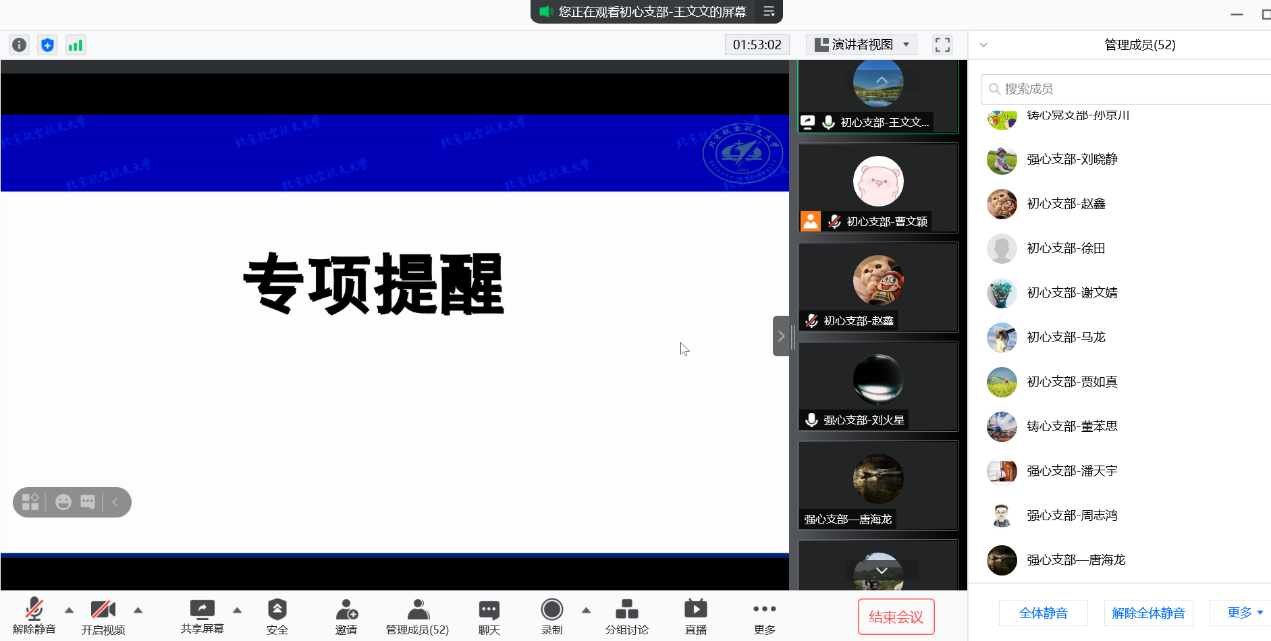Click the meeting info icon
Image resolution: width=1271 pixels, height=641 pixels.
(19, 45)
